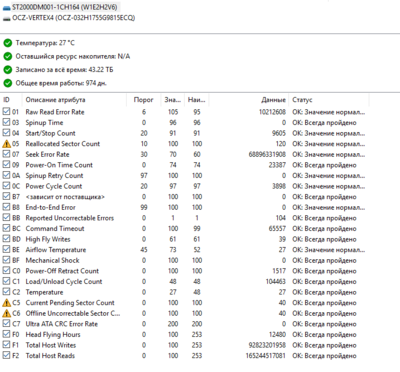Screen dimensions: 400x372
Task: Click the green temperature status checkmark
Action: 8,43
